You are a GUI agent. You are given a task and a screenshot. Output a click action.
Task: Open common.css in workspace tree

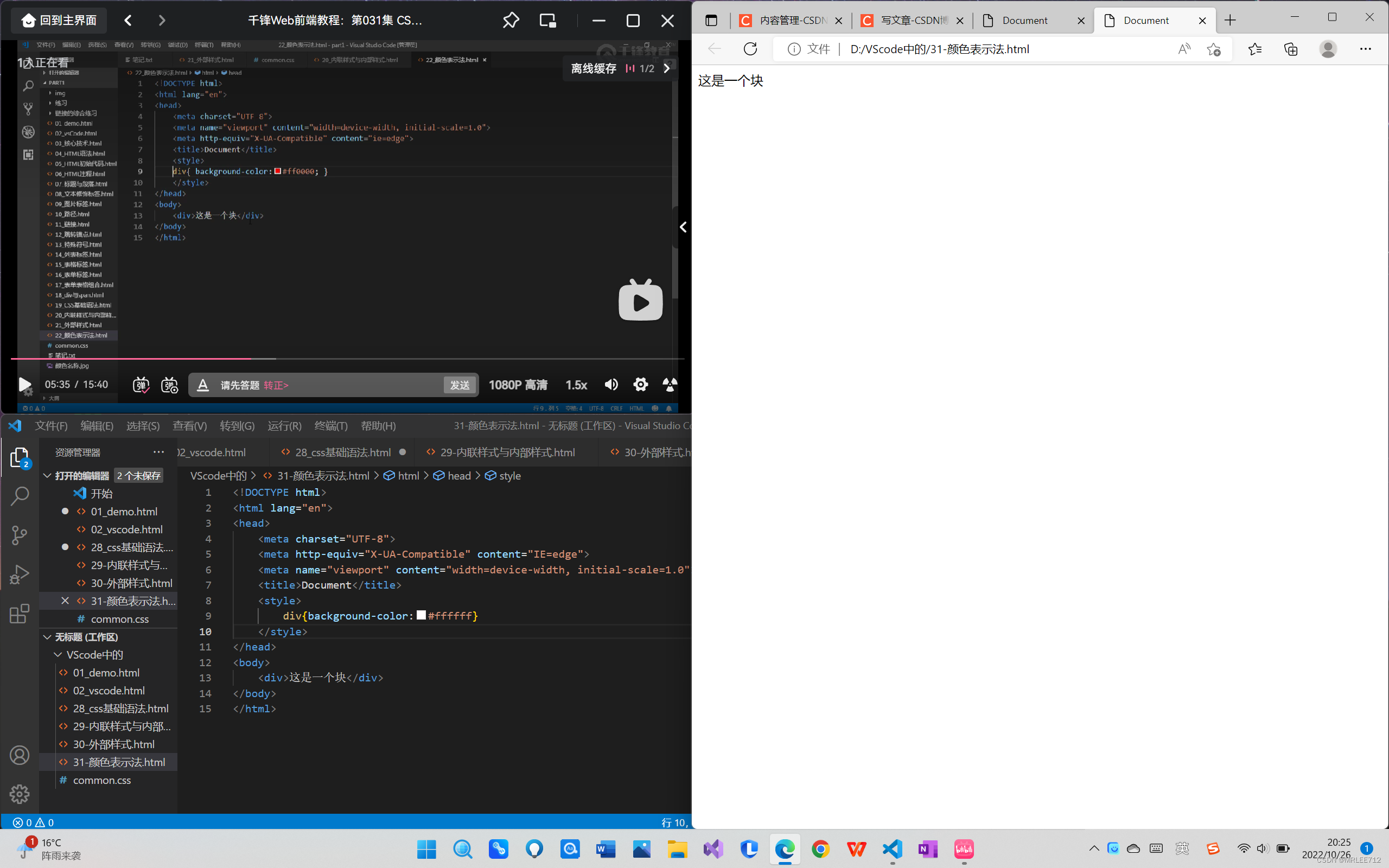[x=101, y=780]
